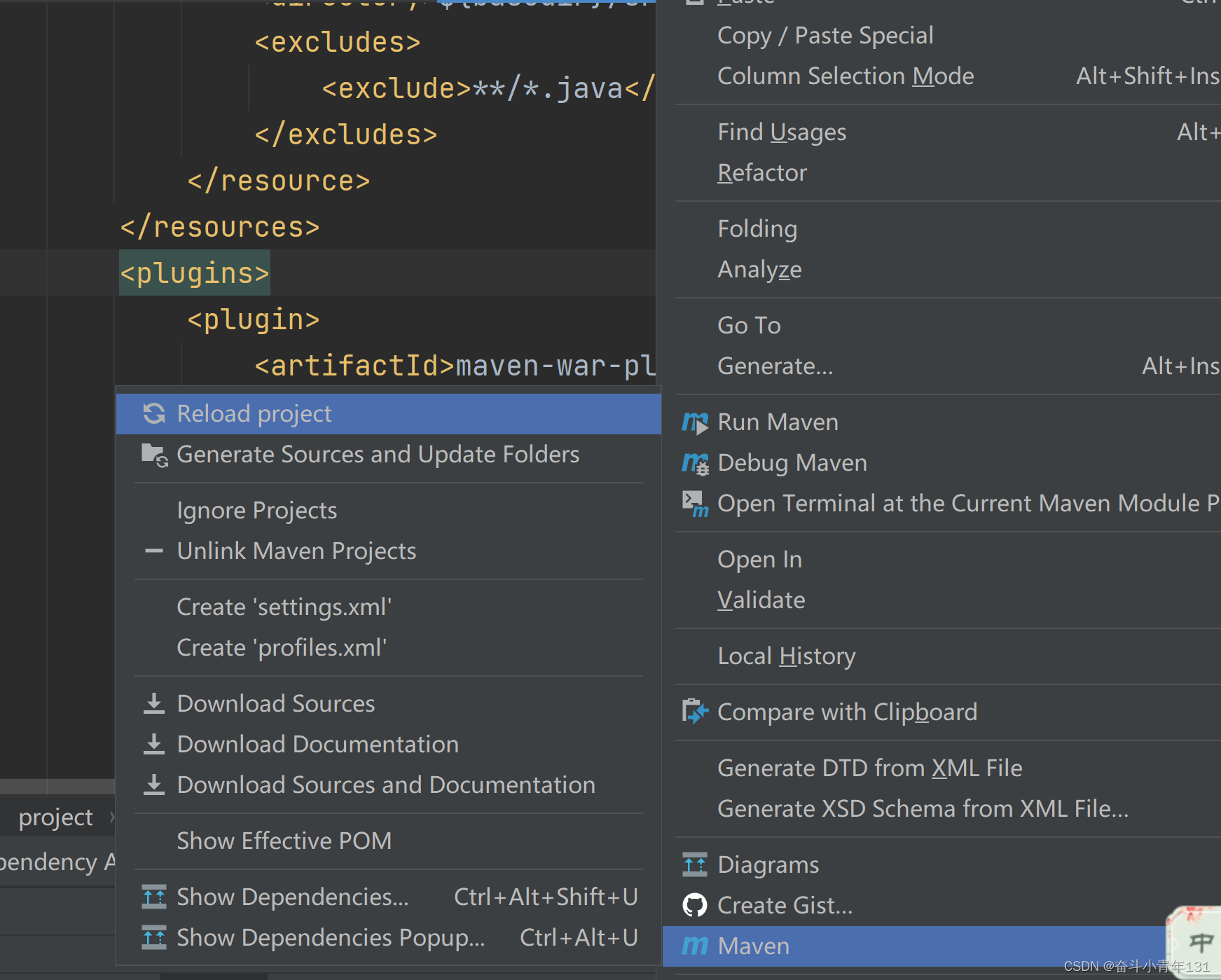Select Find Usages menu entry
The image size is (1221, 980).
(781, 131)
